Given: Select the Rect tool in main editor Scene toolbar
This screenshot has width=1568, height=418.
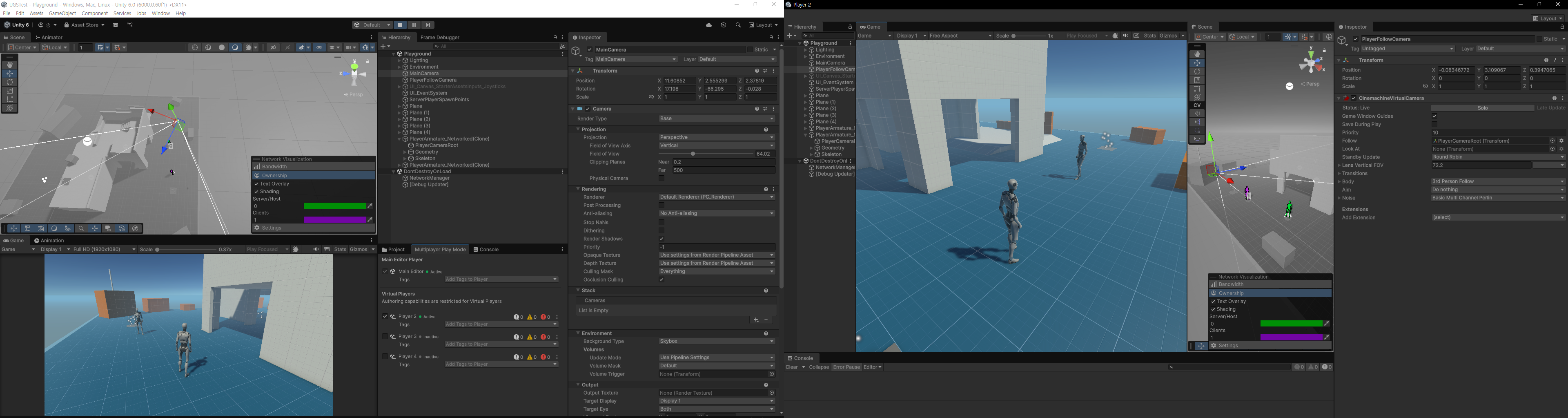Looking at the screenshot, I should [9, 99].
